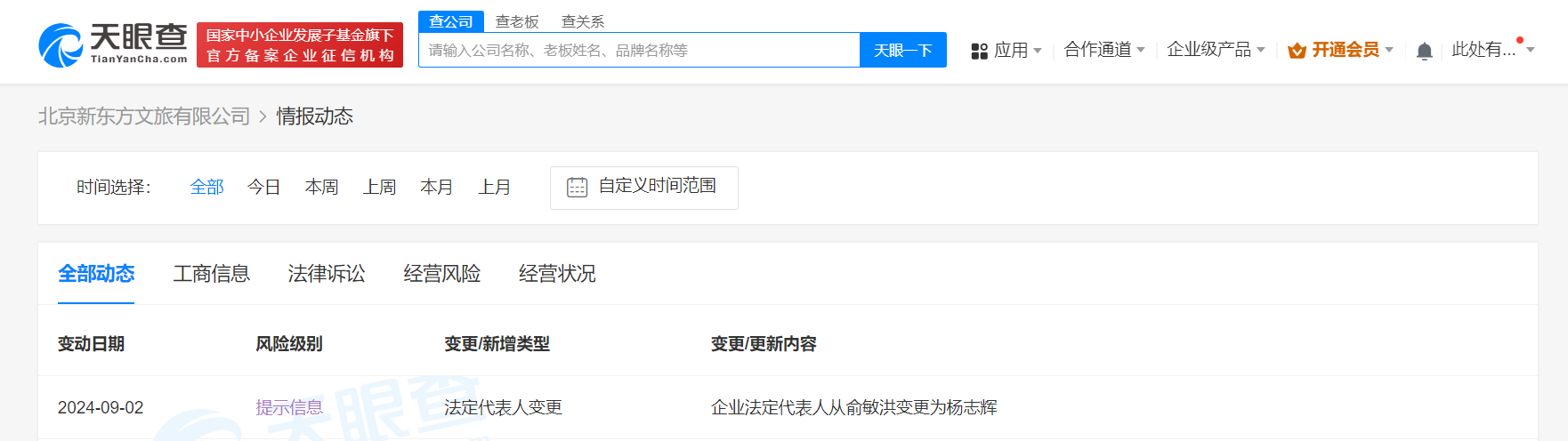This screenshot has width=1568, height=441.
Task: Switch to the 全部动态 tab
Action: coord(96,274)
